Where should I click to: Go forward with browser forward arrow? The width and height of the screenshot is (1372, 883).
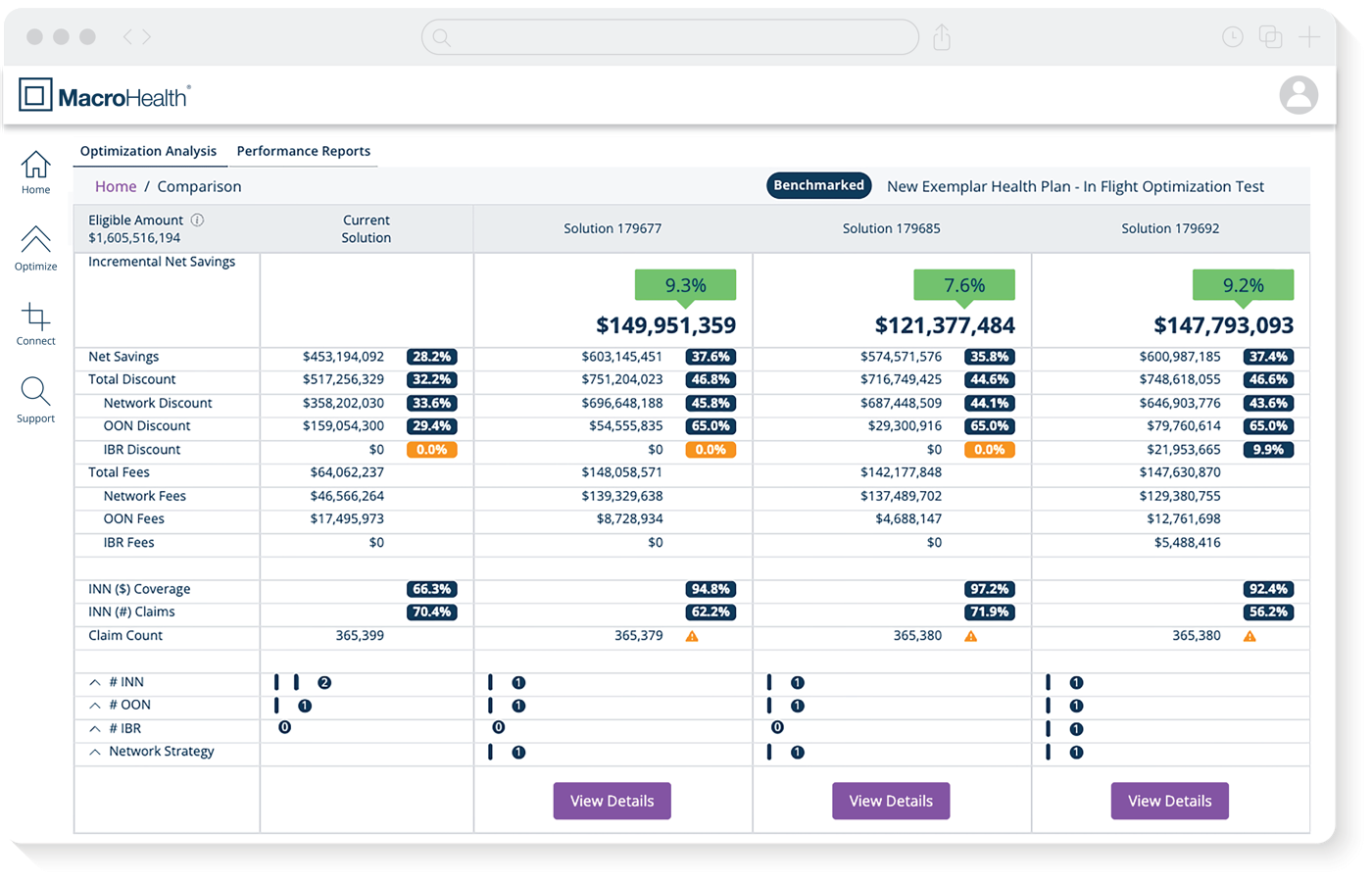tap(146, 37)
